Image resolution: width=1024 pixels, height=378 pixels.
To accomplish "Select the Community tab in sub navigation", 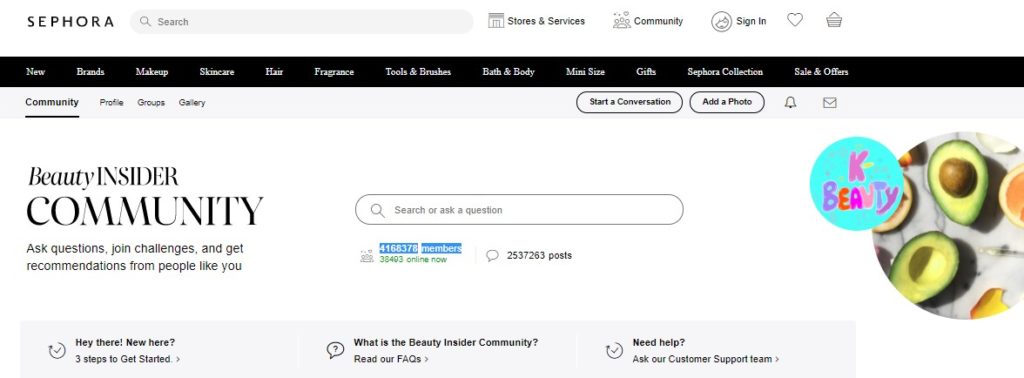I will pos(52,102).
